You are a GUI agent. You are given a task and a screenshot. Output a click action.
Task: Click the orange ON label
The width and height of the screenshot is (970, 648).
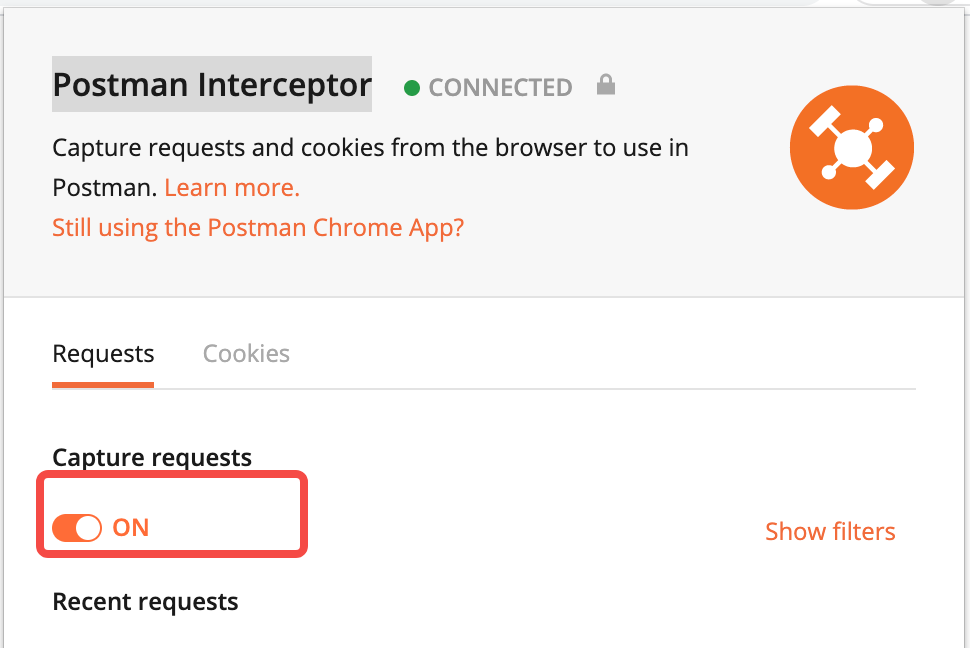coord(131,527)
